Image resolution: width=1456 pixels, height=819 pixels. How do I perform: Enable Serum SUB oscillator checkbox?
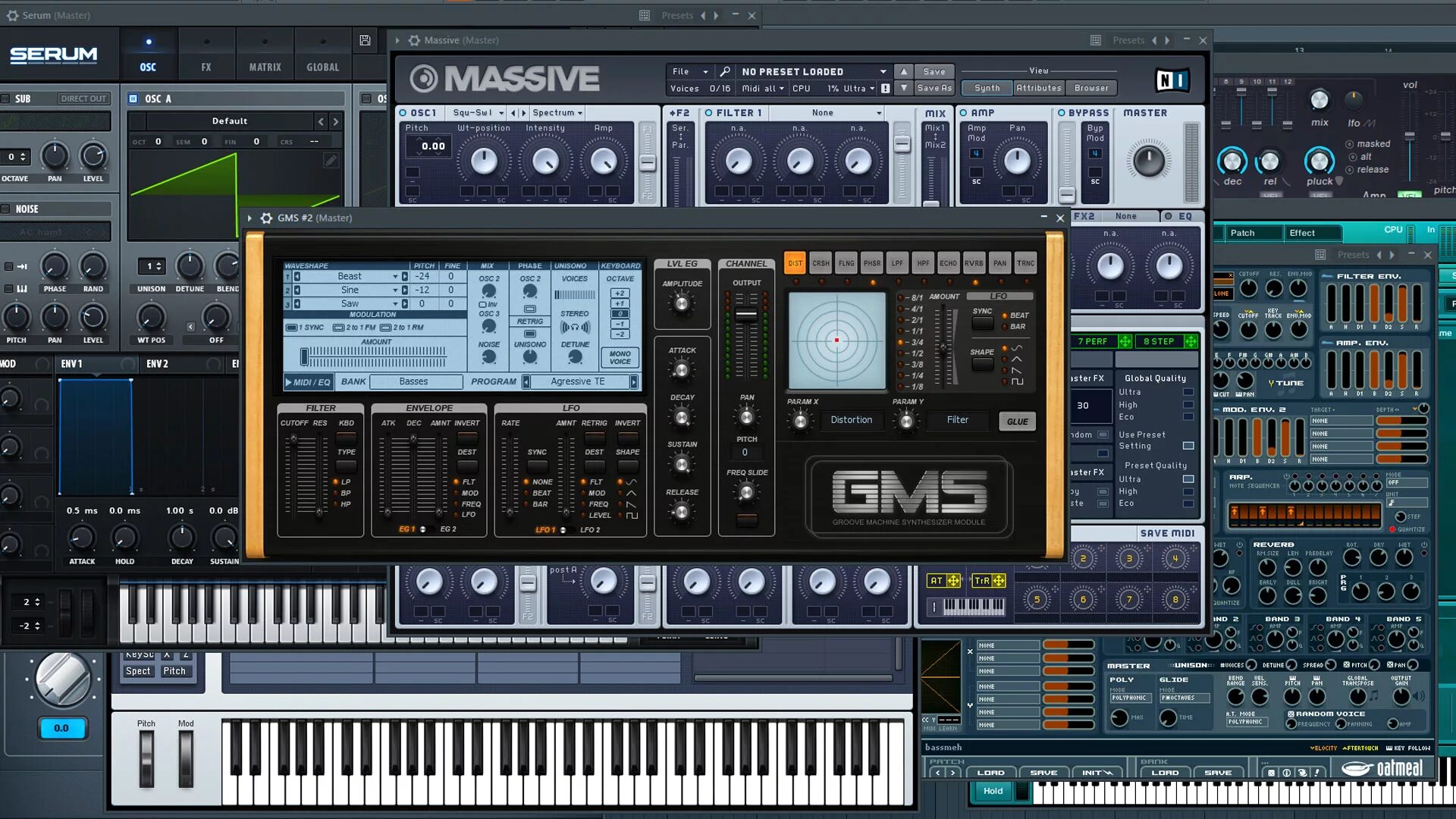coord(6,99)
